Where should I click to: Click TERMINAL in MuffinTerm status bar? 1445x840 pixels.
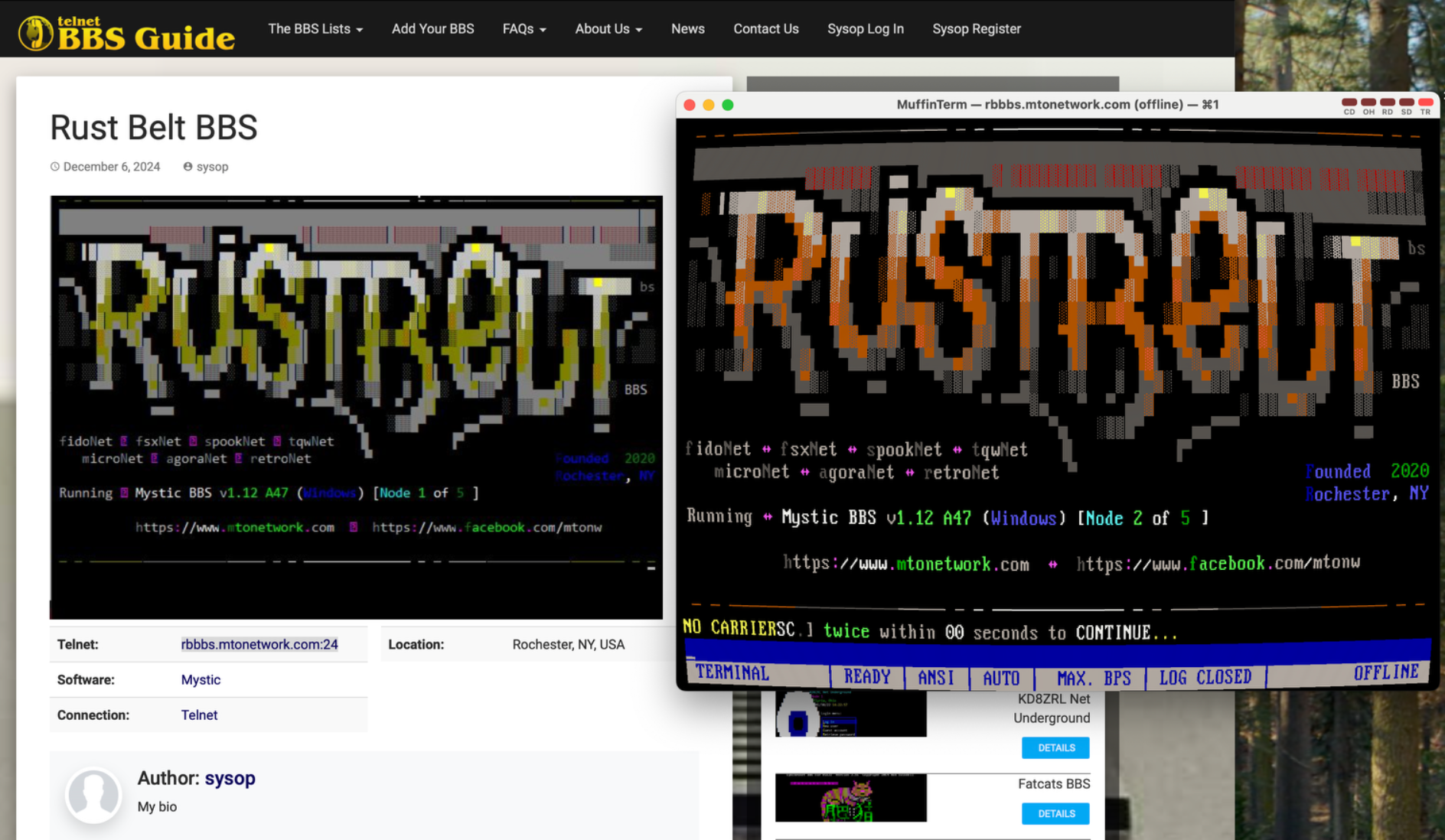pyautogui.click(x=732, y=672)
